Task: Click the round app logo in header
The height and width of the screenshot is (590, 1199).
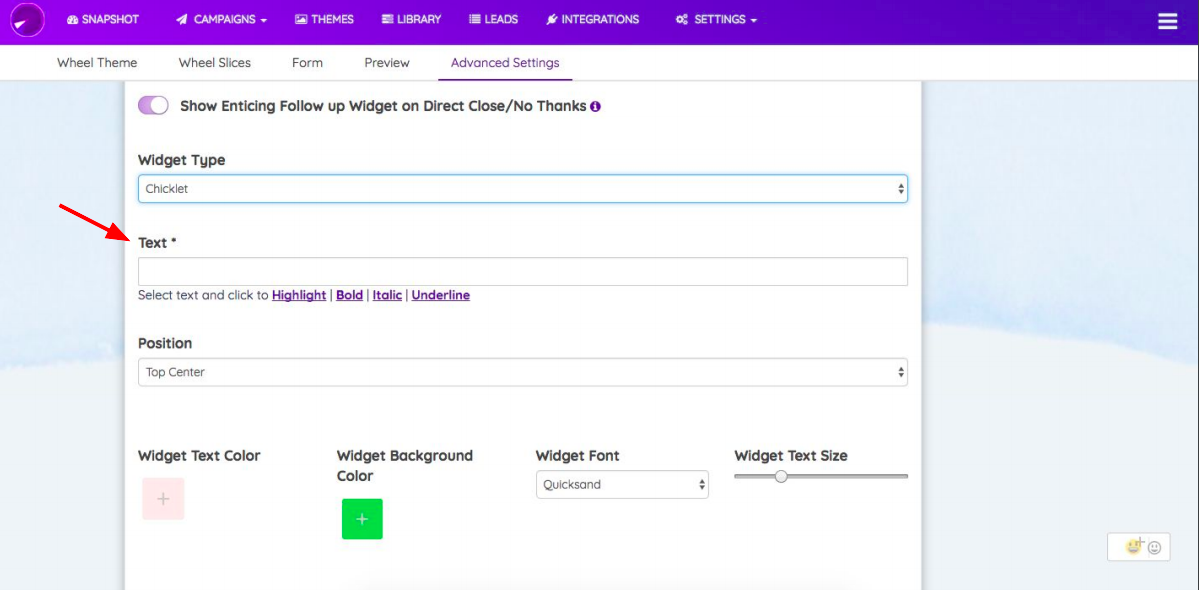Action: coord(27,20)
